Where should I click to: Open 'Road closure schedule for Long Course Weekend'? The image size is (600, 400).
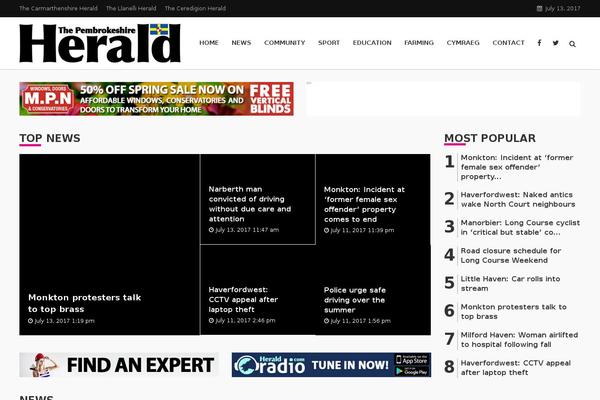(511, 255)
